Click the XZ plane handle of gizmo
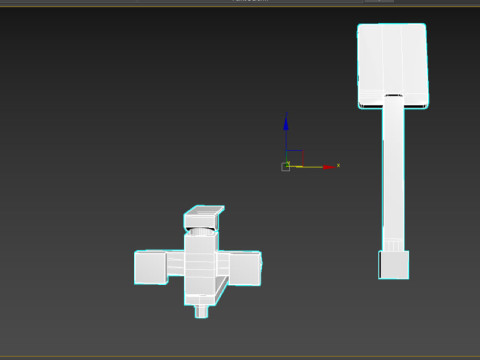 (x=295, y=158)
